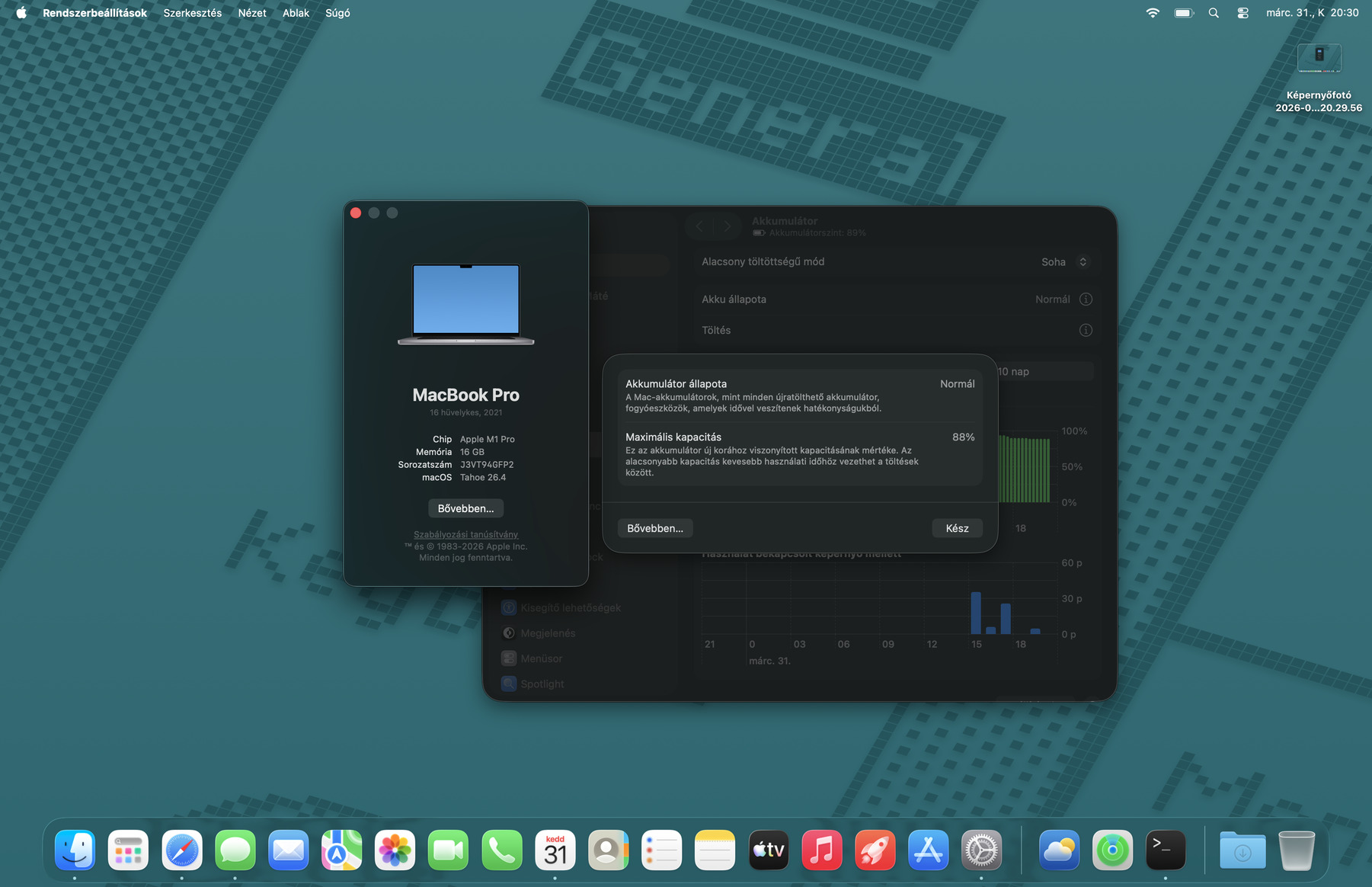Click the battery icon in the menu bar
The height and width of the screenshot is (887, 1372).
[1184, 13]
